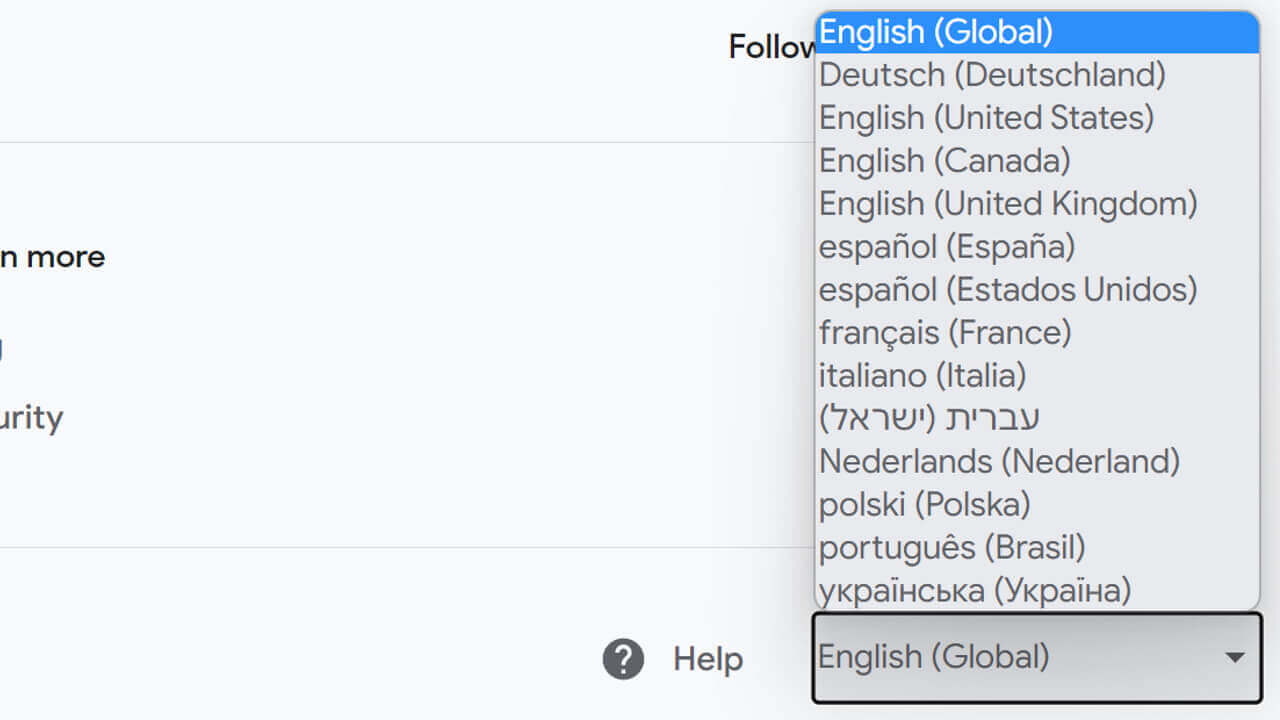Open the Help link
Viewport: 1280px width, 720px height.
coord(707,660)
